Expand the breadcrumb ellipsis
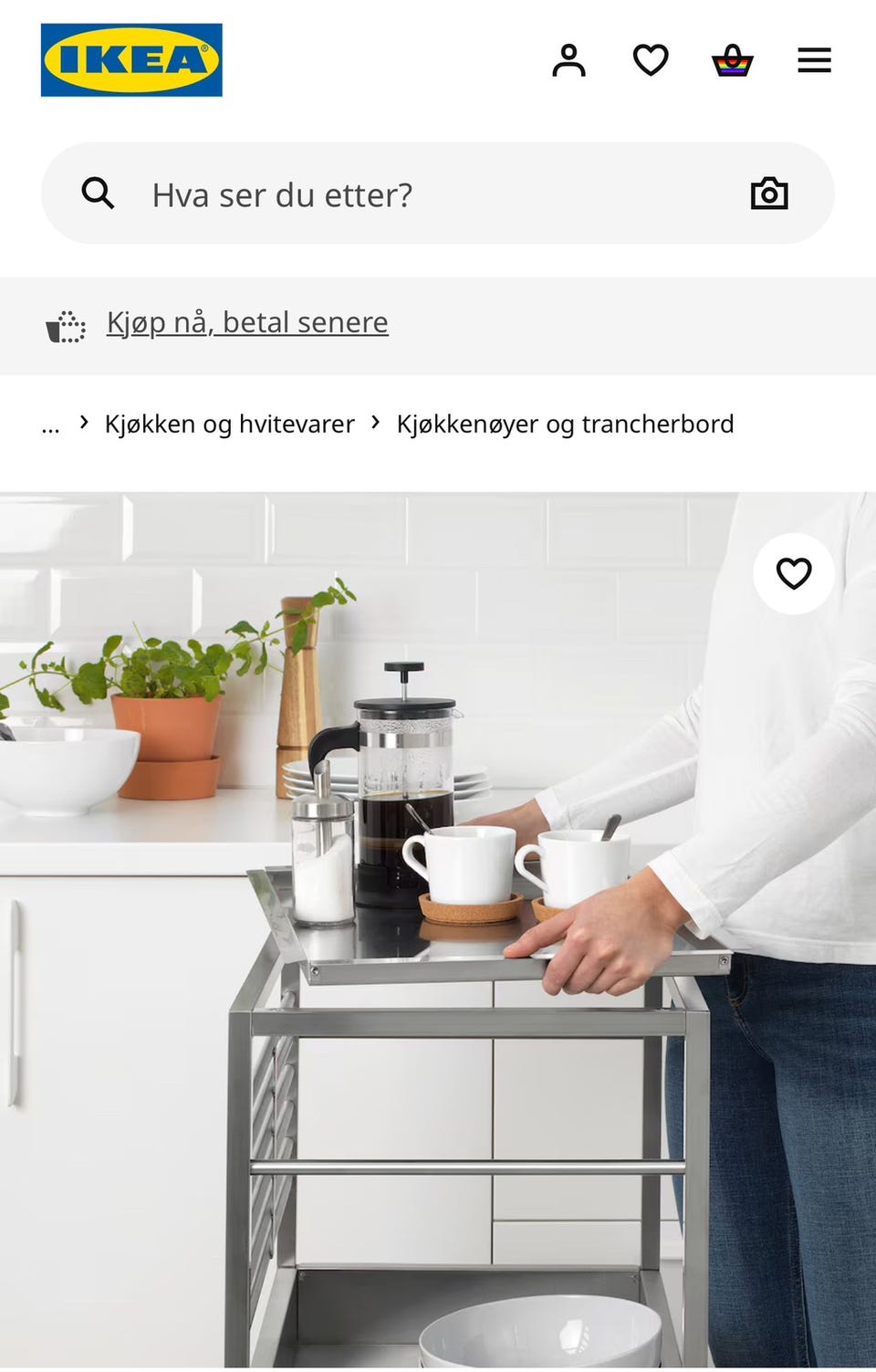876x1372 pixels. (x=50, y=424)
